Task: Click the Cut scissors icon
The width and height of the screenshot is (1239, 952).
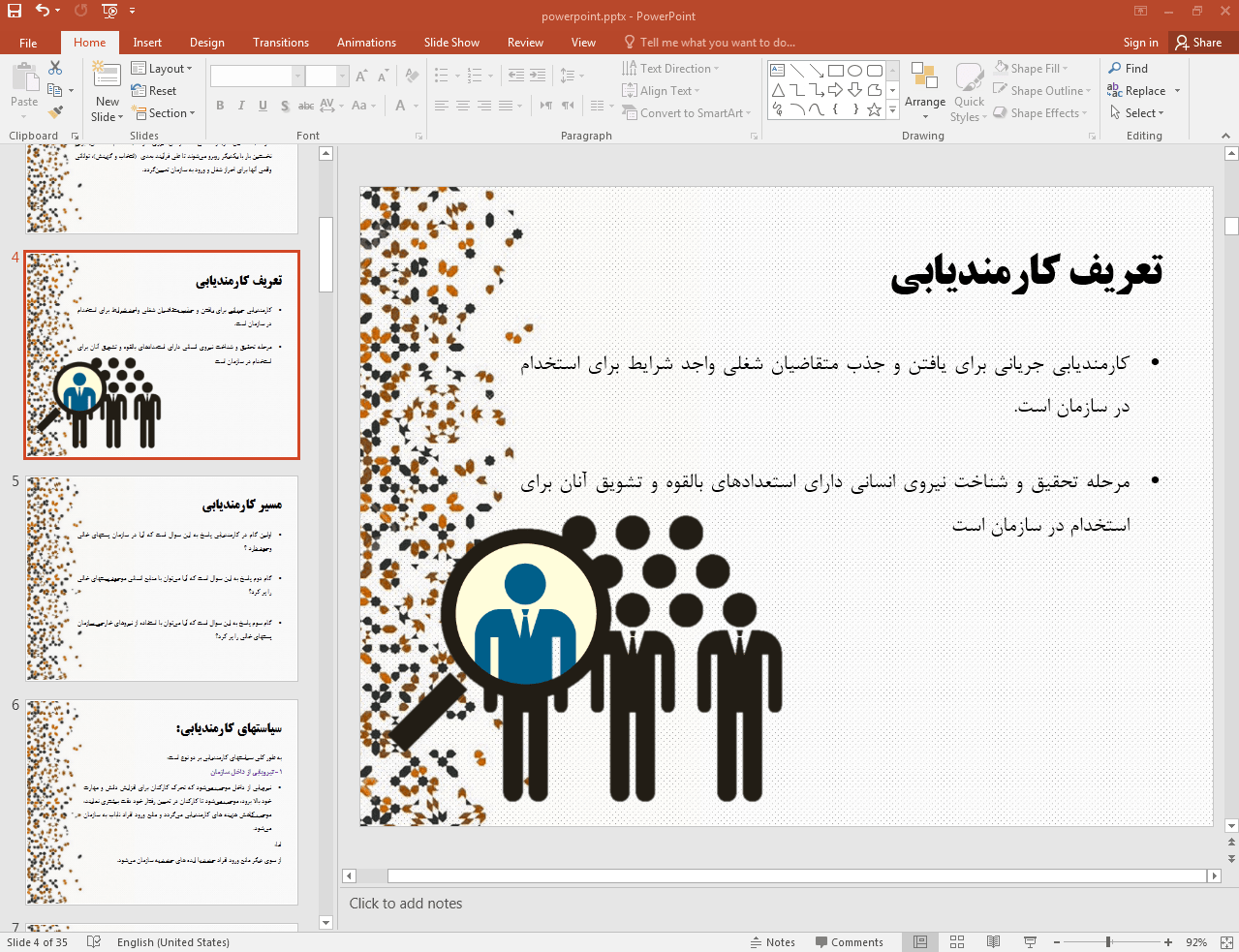Action: tap(55, 68)
